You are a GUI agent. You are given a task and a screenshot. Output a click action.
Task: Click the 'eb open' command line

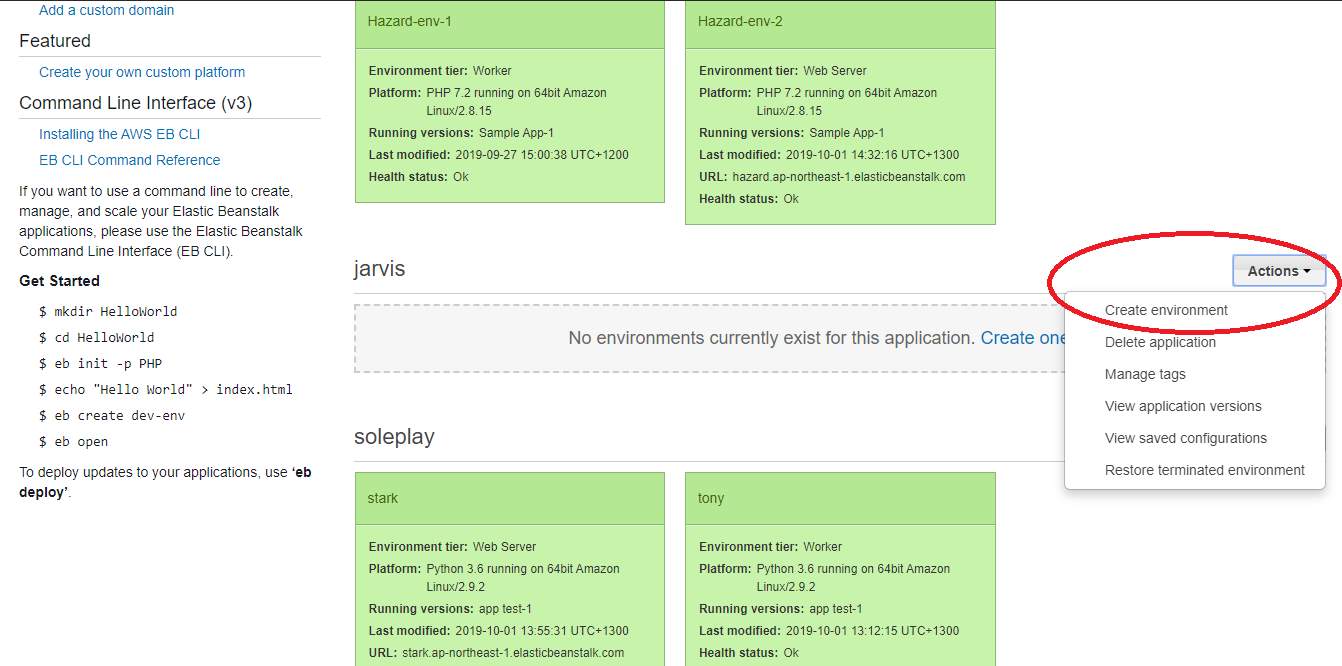click(x=74, y=441)
